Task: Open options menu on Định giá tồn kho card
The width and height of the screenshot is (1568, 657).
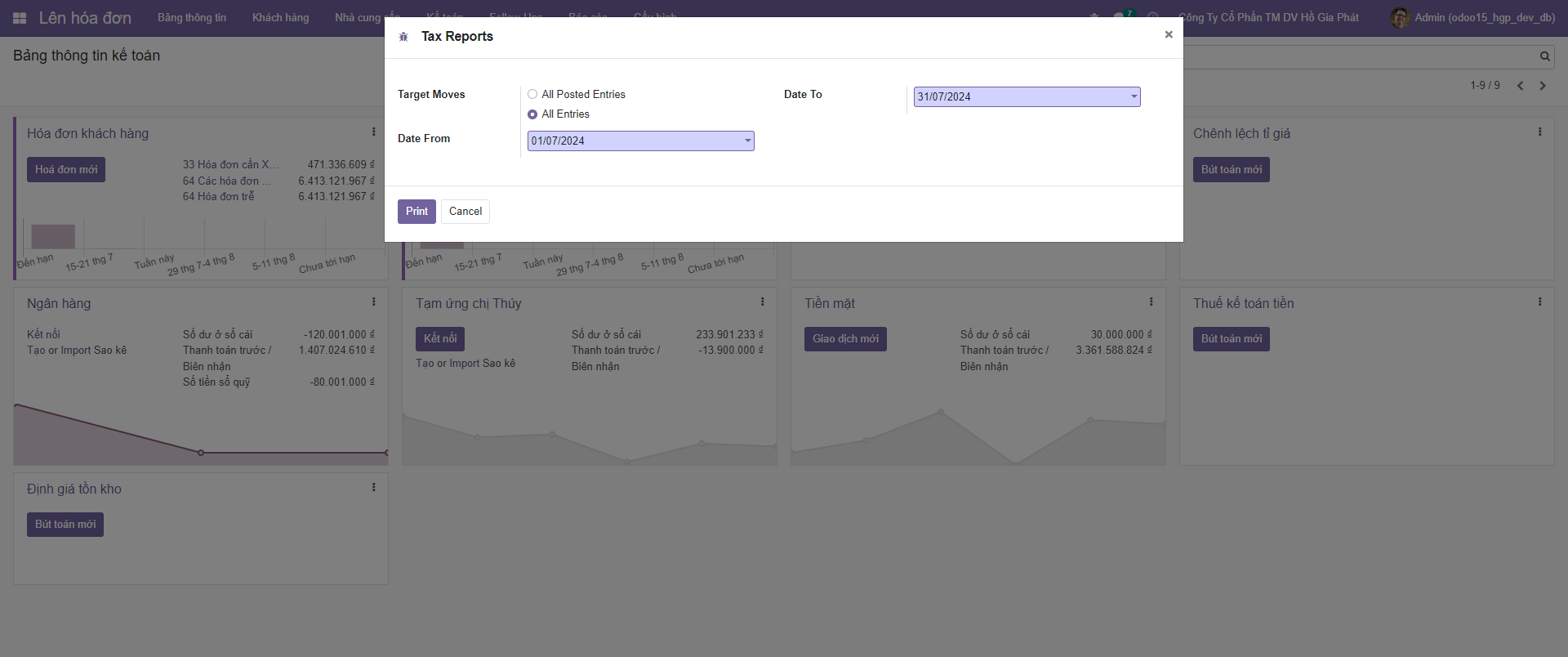Action: (374, 487)
